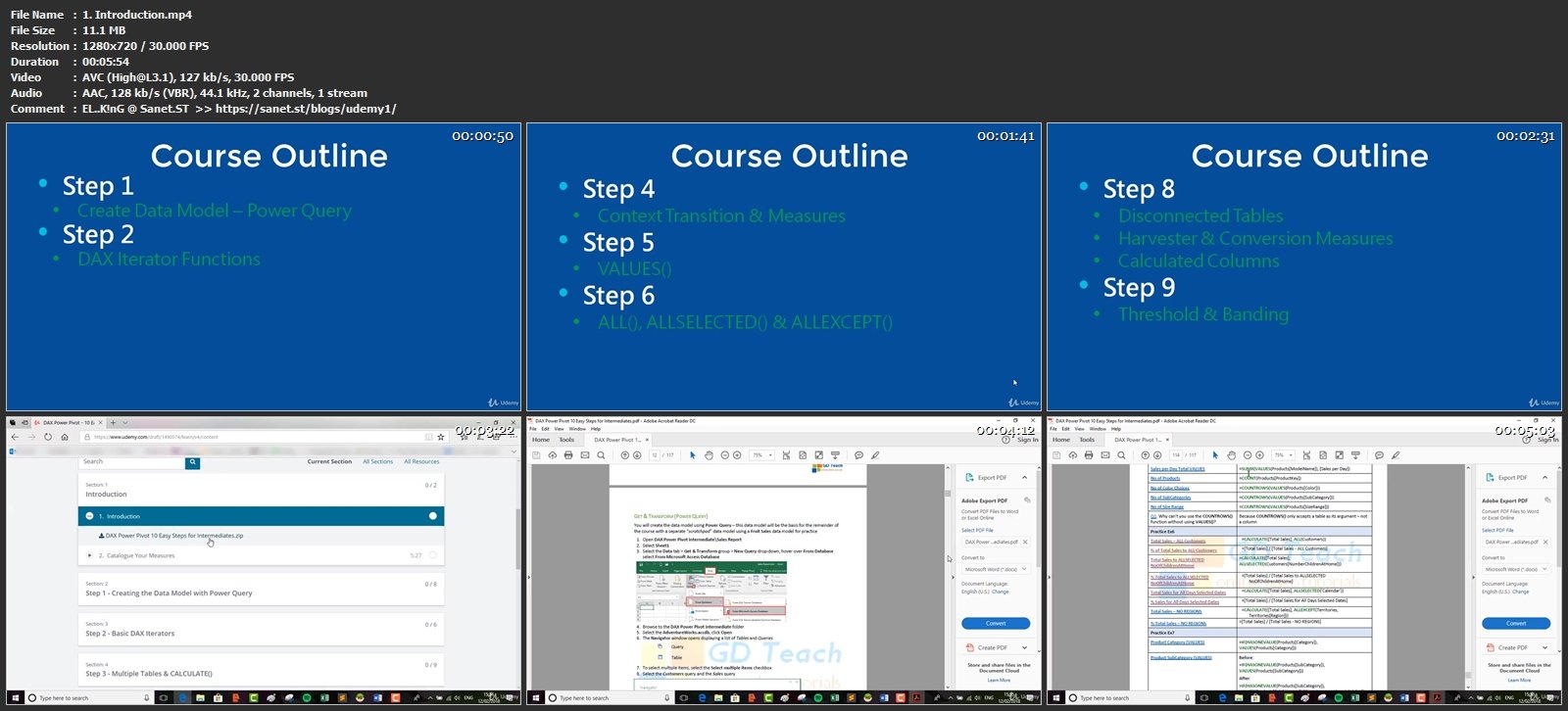
Task: Click the Udemy search magnifier button
Action: tap(192, 462)
